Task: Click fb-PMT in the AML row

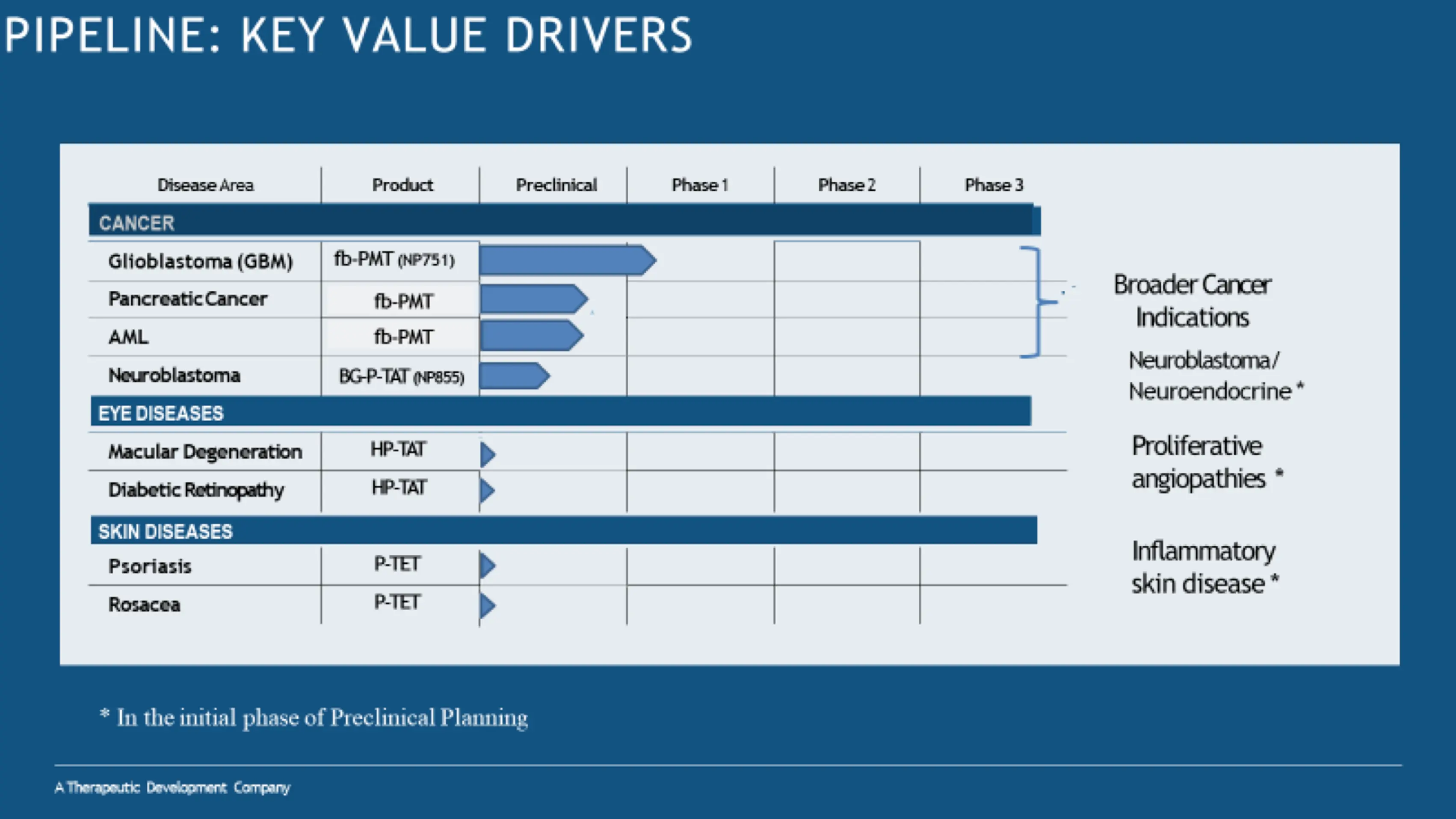Action: pyautogui.click(x=404, y=337)
